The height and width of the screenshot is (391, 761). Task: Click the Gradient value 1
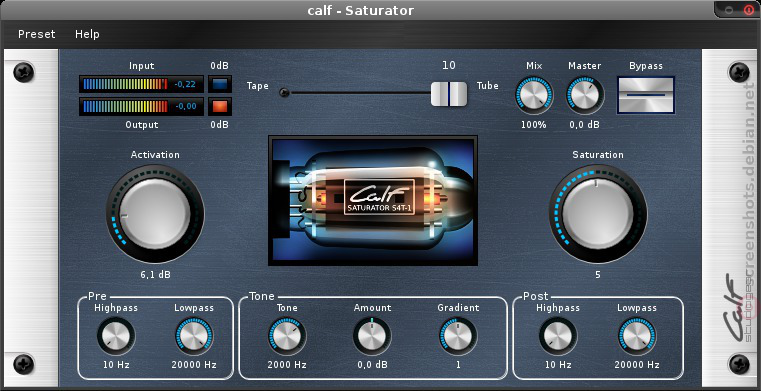pyautogui.click(x=458, y=364)
